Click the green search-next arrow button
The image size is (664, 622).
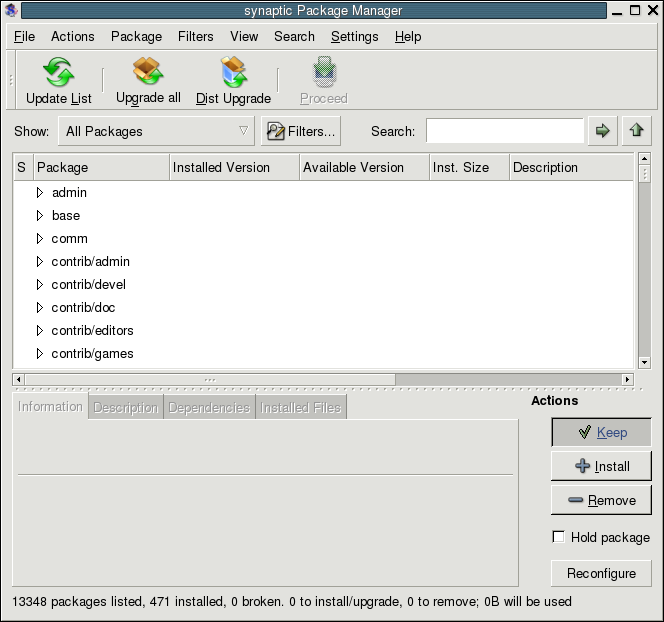(x=602, y=131)
